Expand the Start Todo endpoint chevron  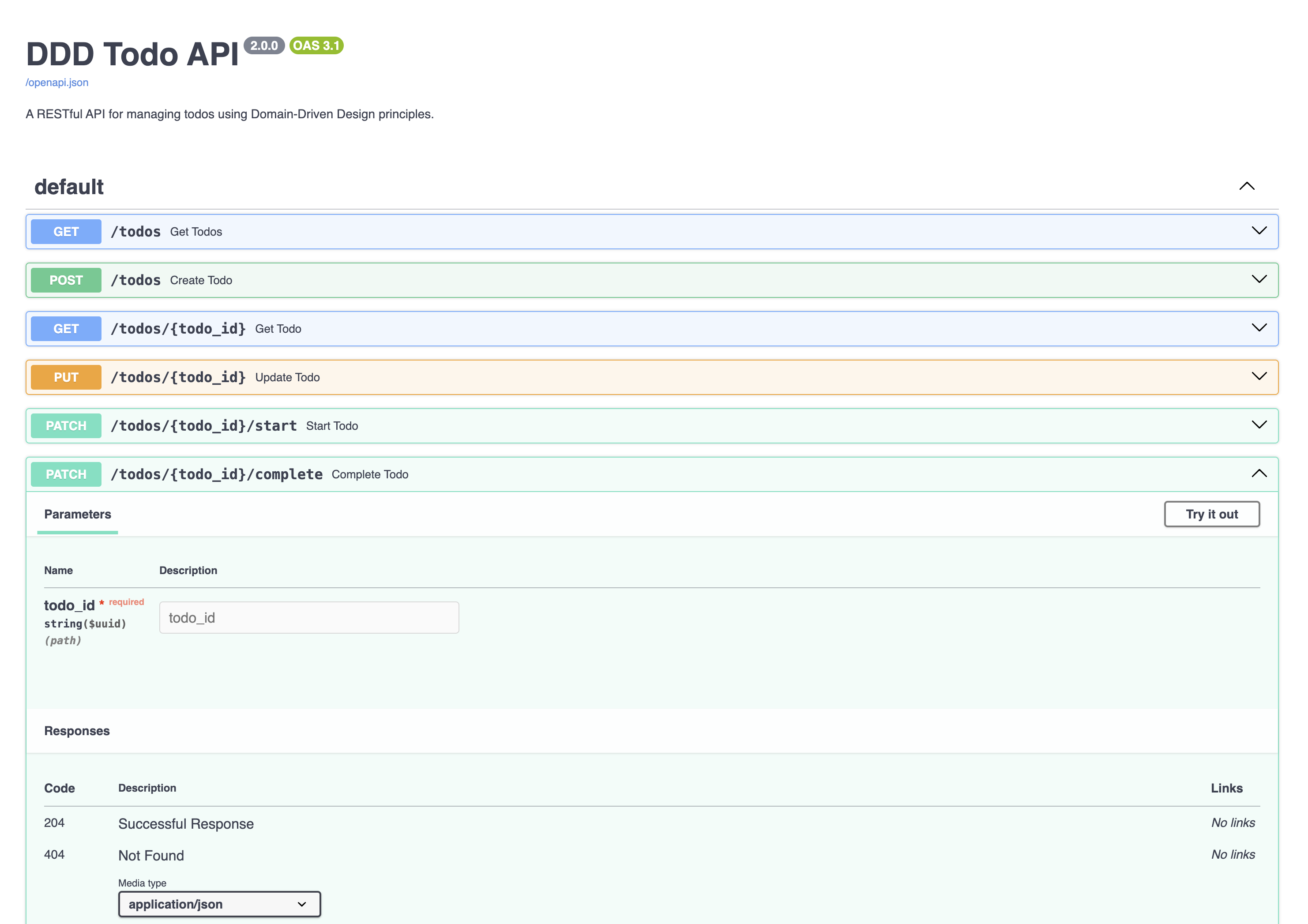click(x=1259, y=424)
